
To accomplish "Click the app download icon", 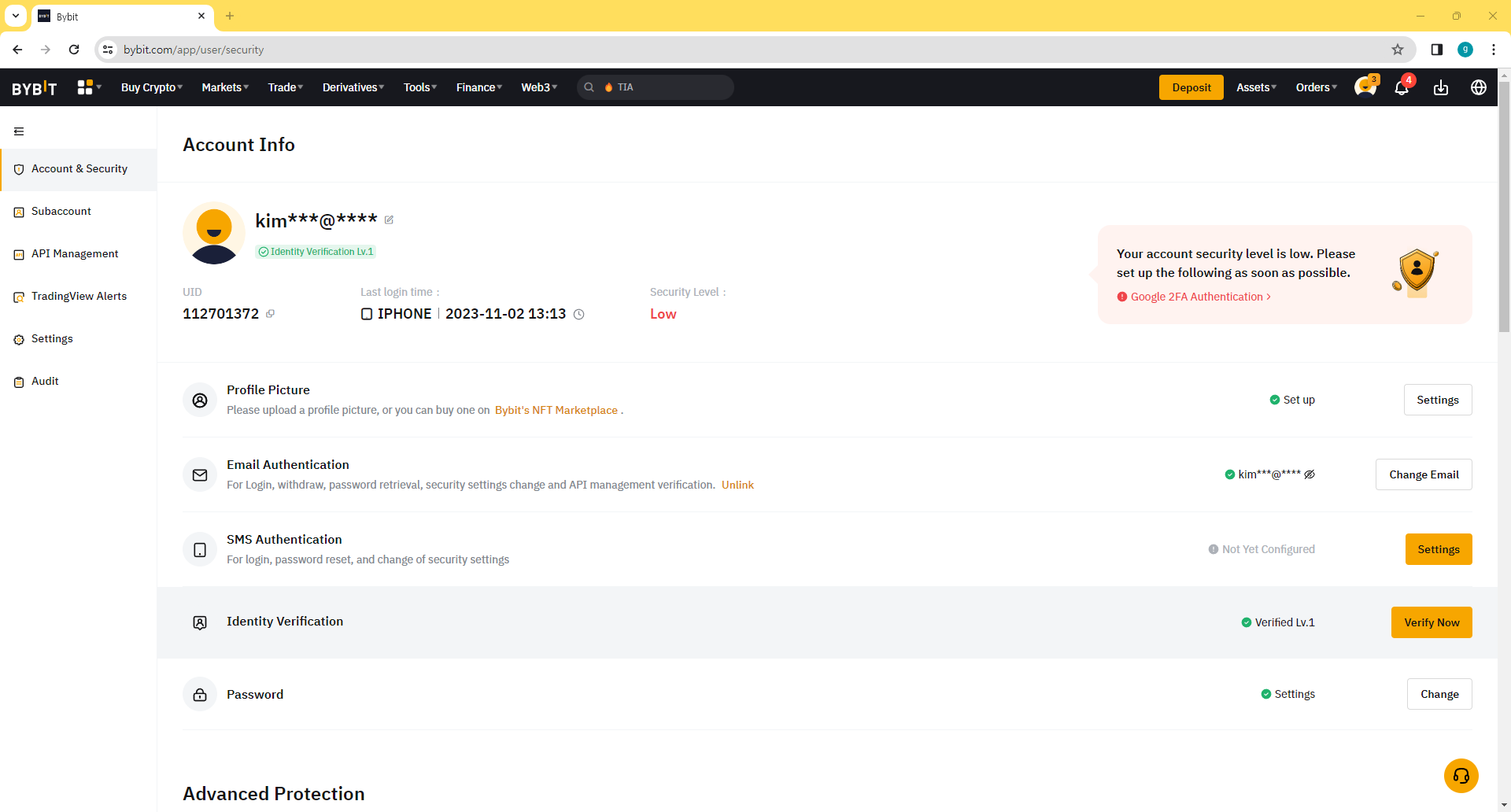I will tap(1441, 87).
